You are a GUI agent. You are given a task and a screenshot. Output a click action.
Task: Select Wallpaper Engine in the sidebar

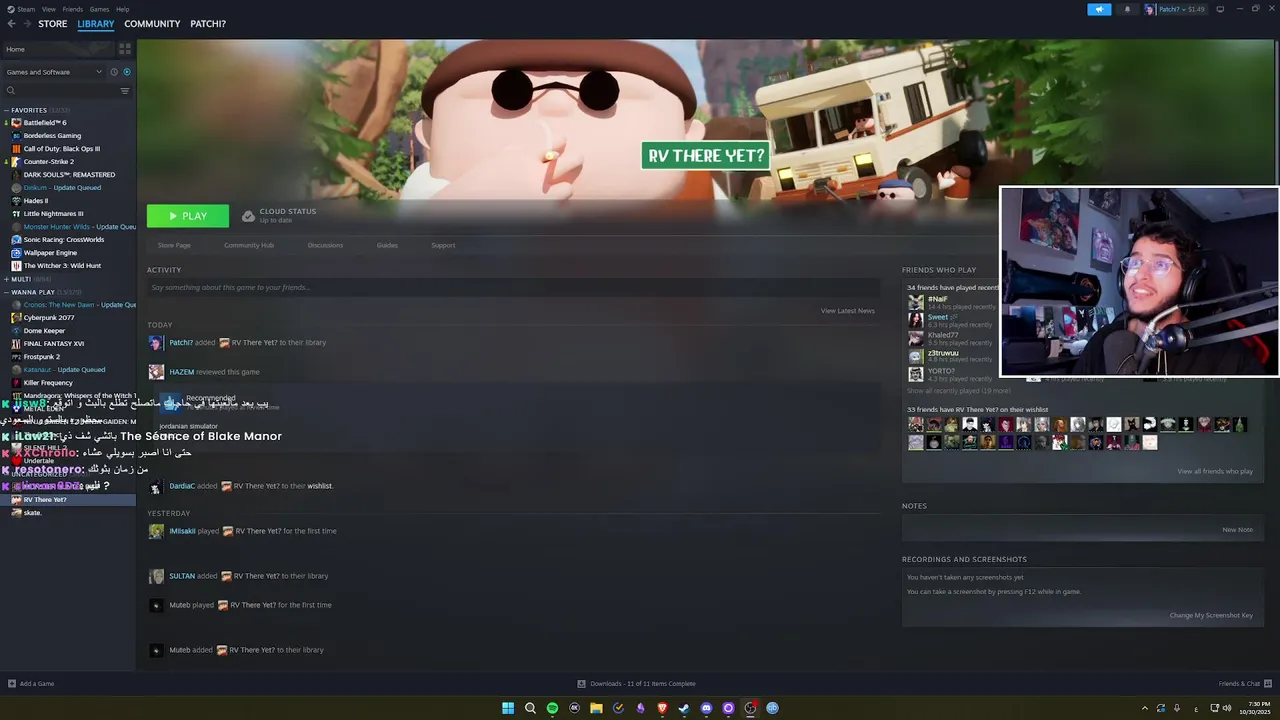pos(50,253)
